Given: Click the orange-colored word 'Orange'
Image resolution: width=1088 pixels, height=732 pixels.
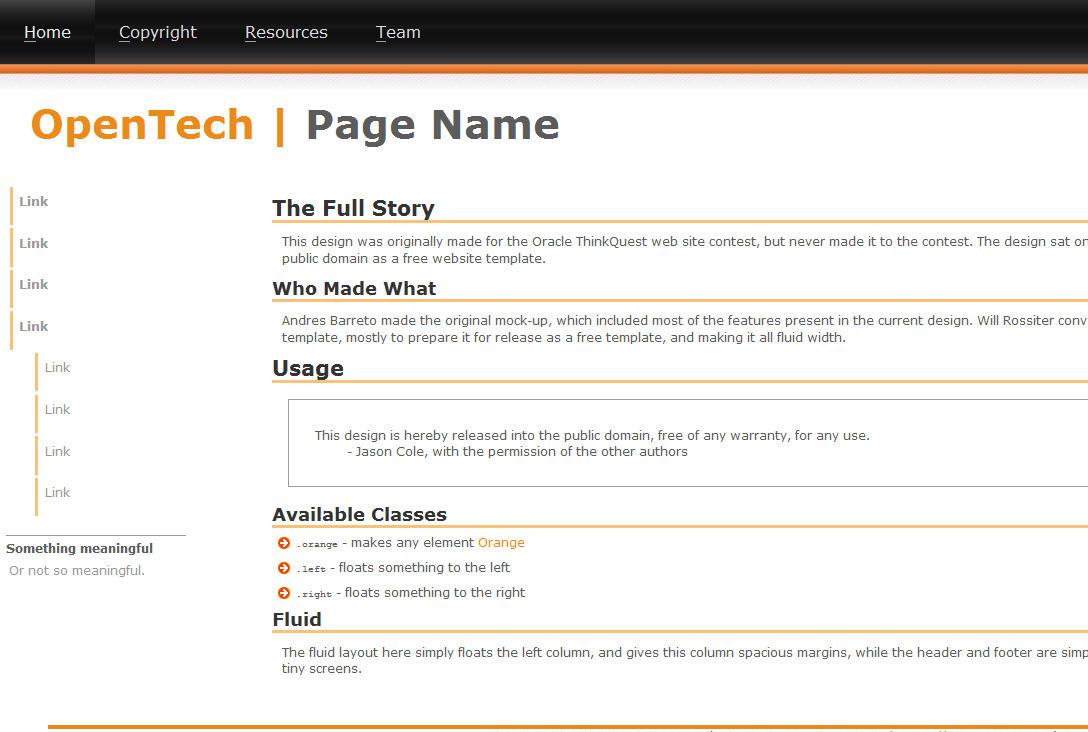Looking at the screenshot, I should coord(501,543).
